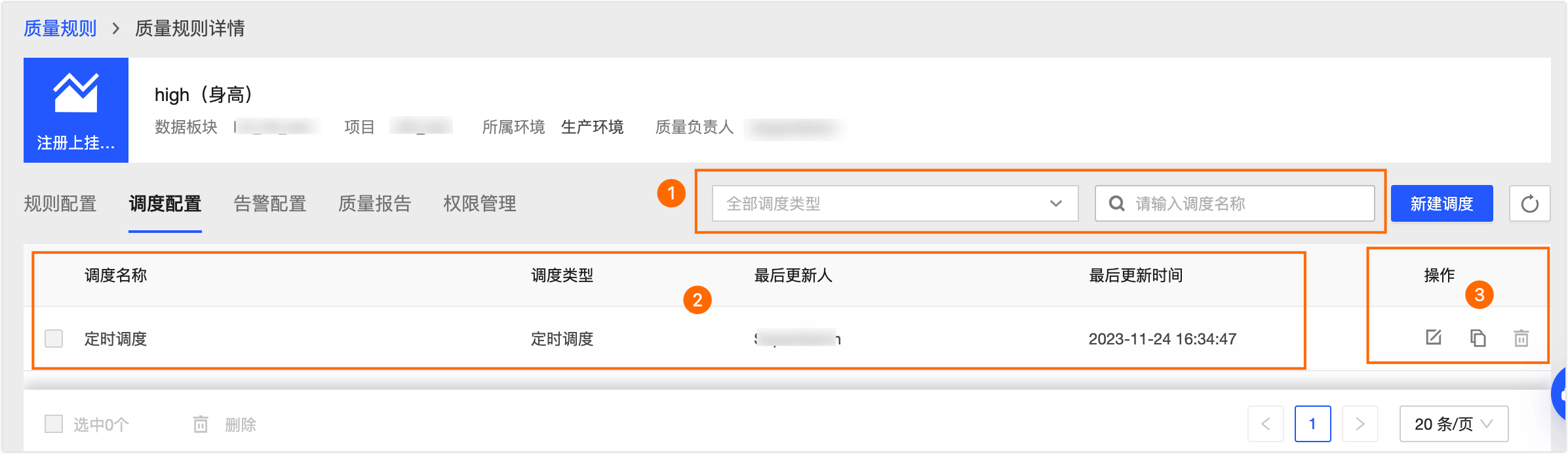Click the search magnifier icon
The height and width of the screenshot is (454, 1568).
point(1117,203)
